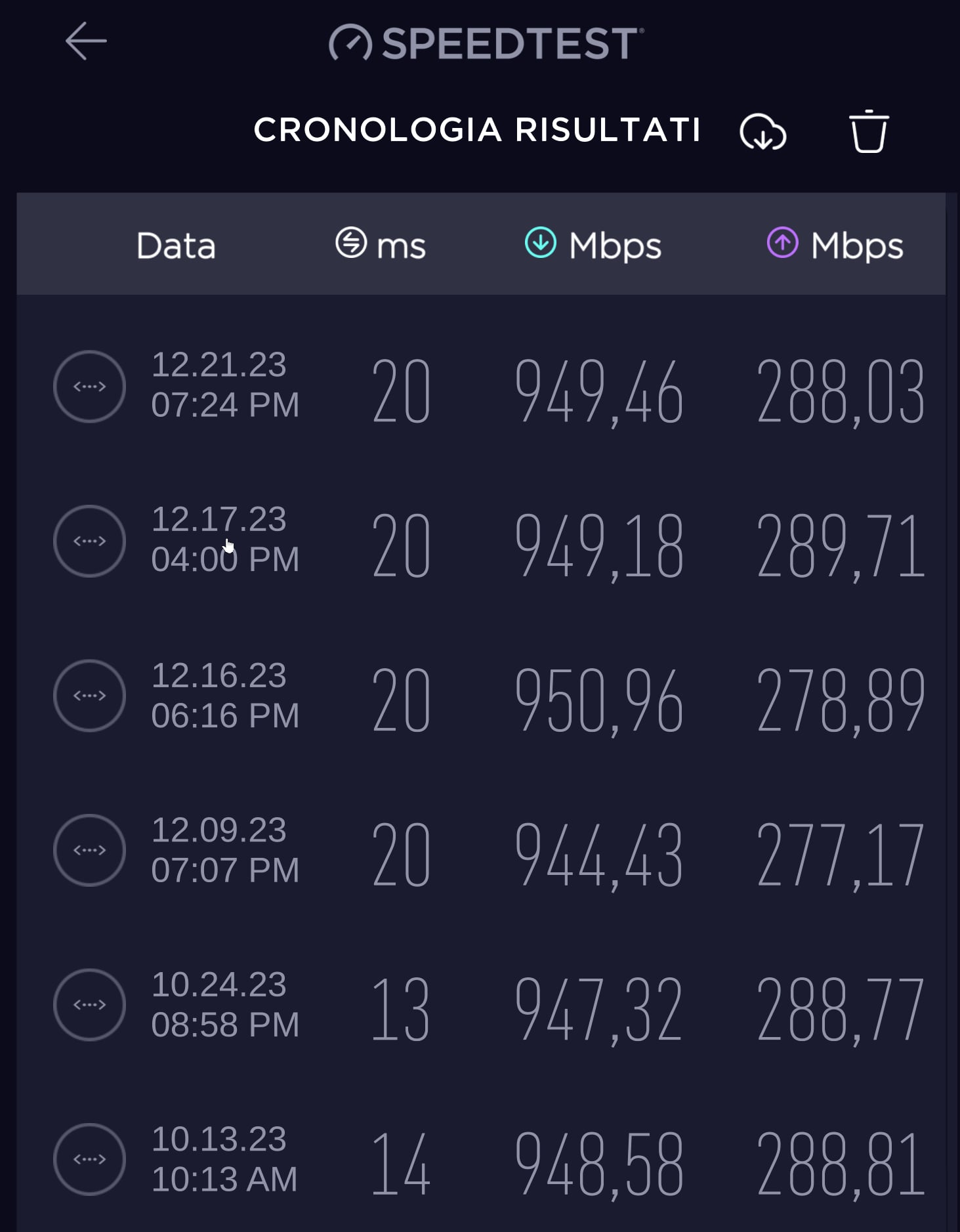Sort by upload Mbps column header
The height and width of the screenshot is (1232, 960).
(835, 245)
